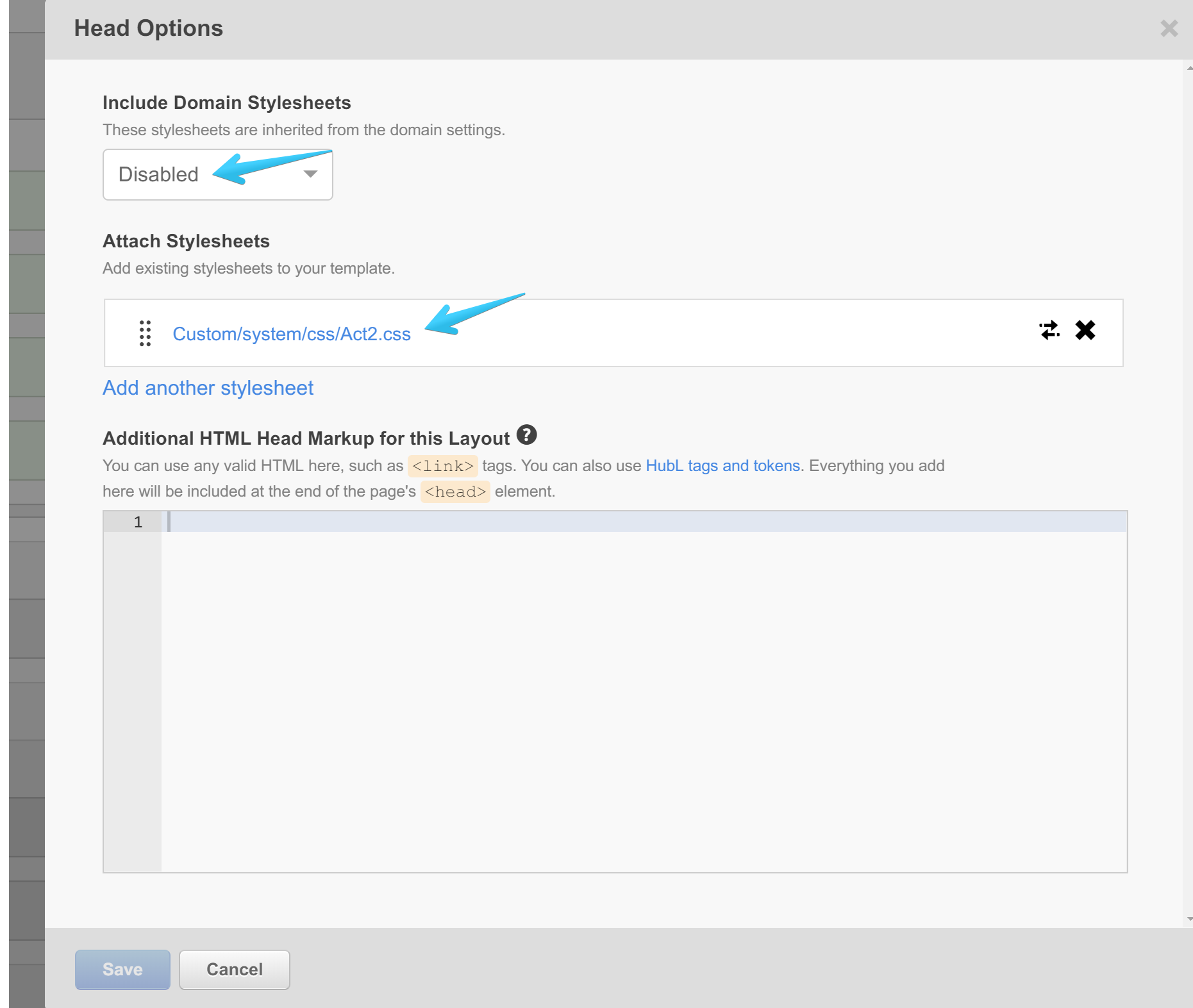This screenshot has height=1008, width=1193.
Task: Click the scrollbar down arrow
Action: (1189, 919)
